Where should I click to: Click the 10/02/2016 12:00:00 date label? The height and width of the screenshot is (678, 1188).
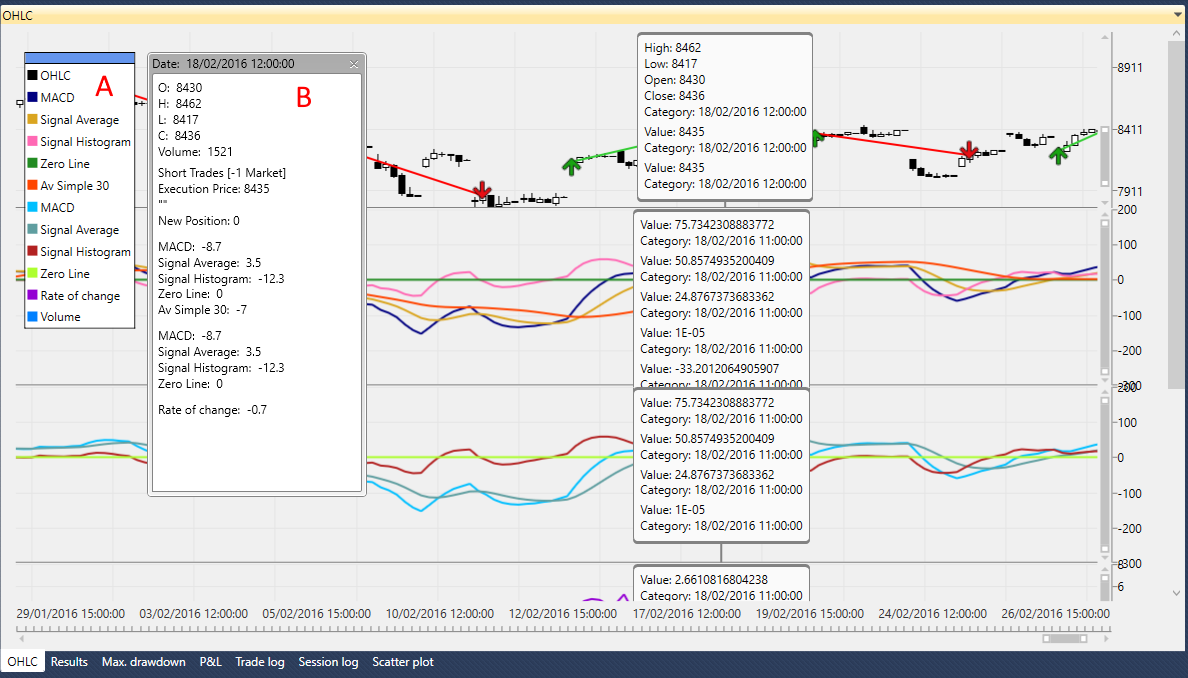[x=439, y=614]
